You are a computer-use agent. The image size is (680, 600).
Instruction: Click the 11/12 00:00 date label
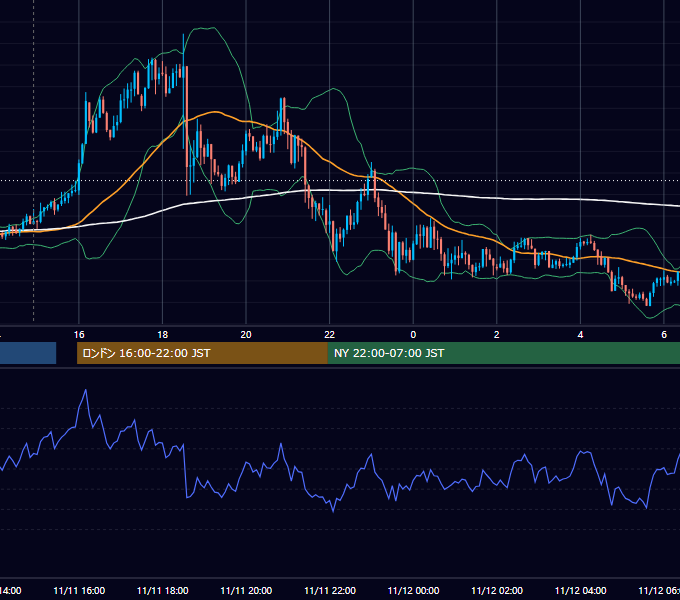[x=413, y=590]
